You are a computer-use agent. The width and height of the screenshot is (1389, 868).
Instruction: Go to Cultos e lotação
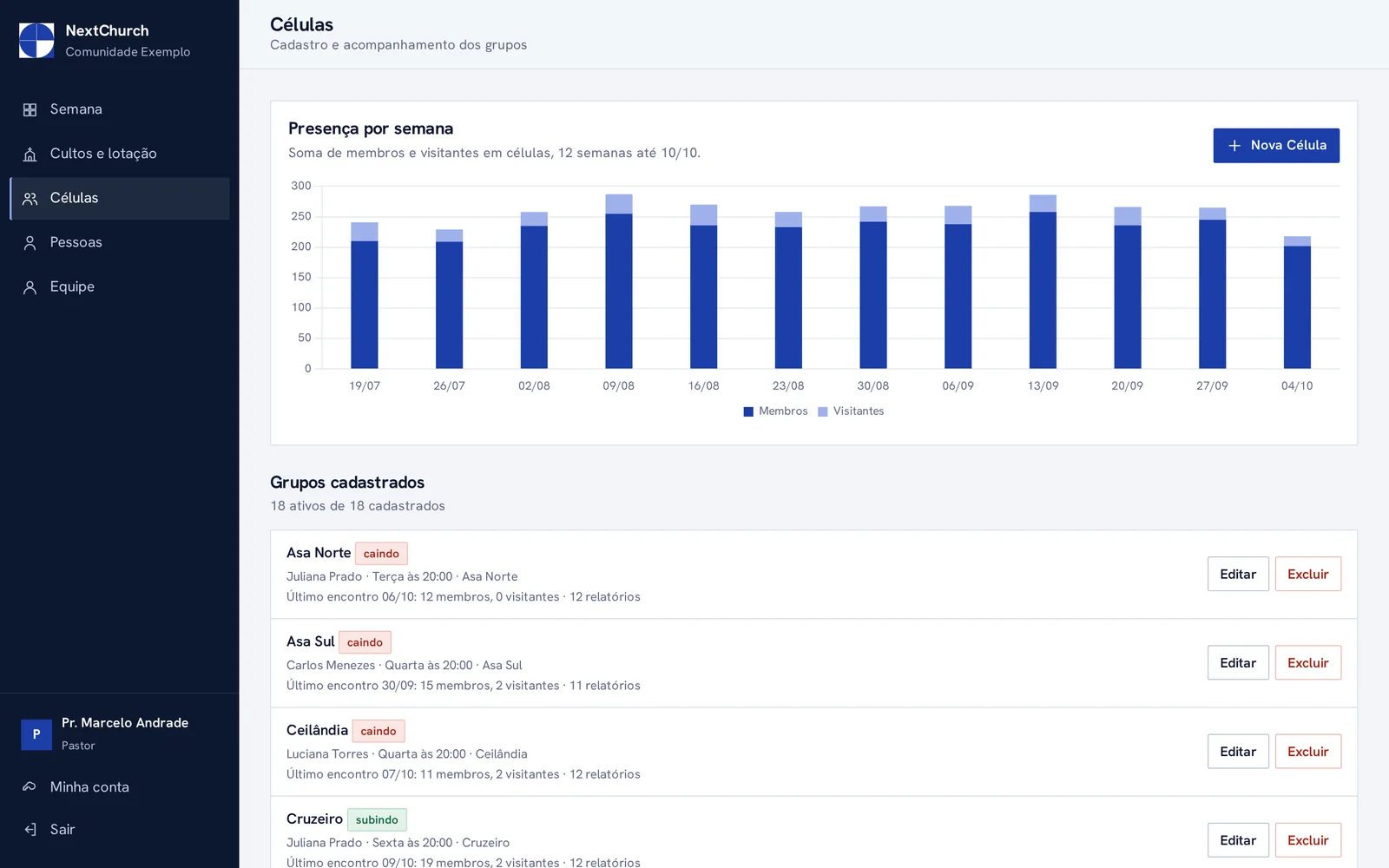[x=120, y=154]
